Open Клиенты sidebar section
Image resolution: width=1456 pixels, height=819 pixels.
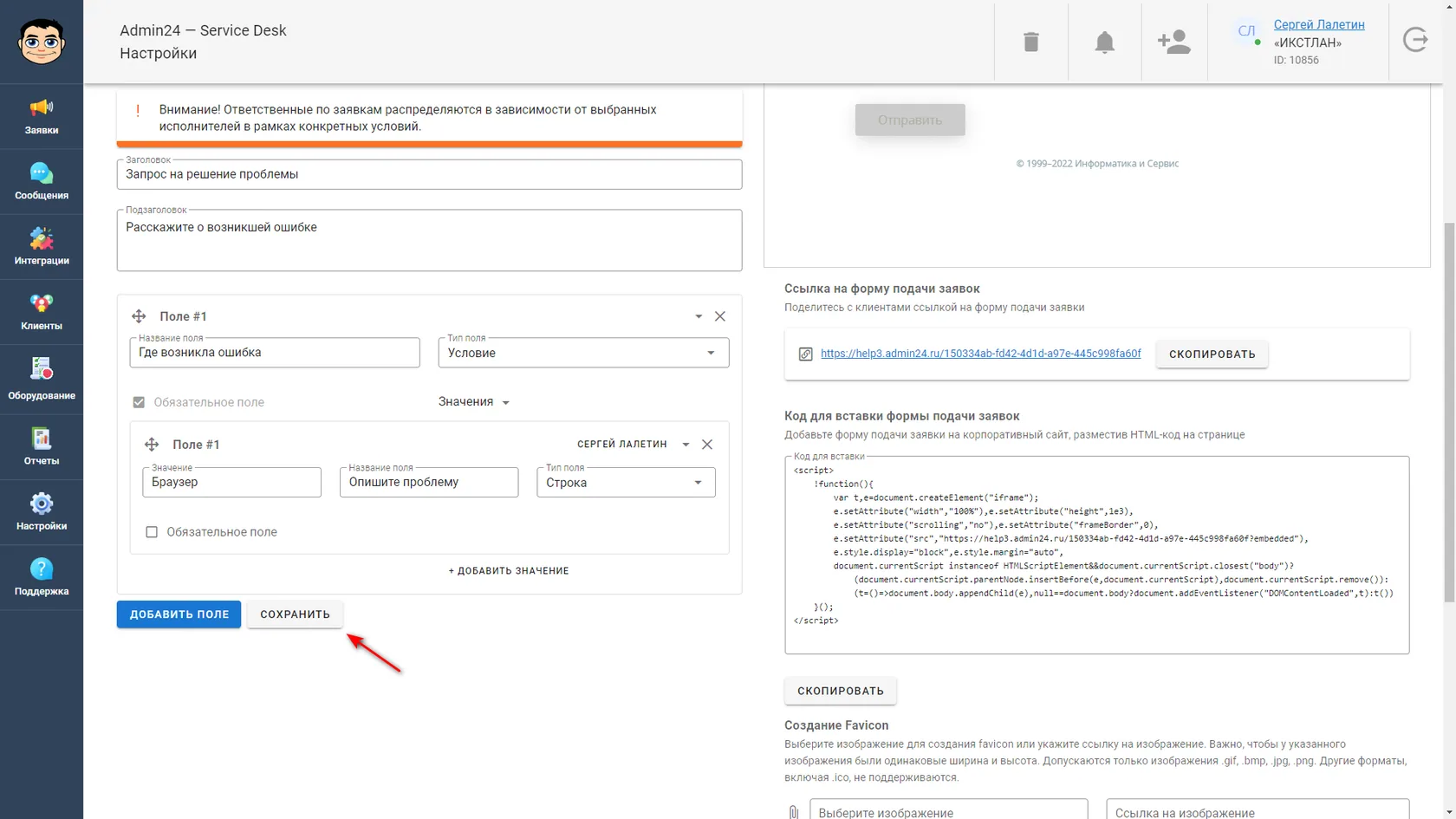[42, 312]
